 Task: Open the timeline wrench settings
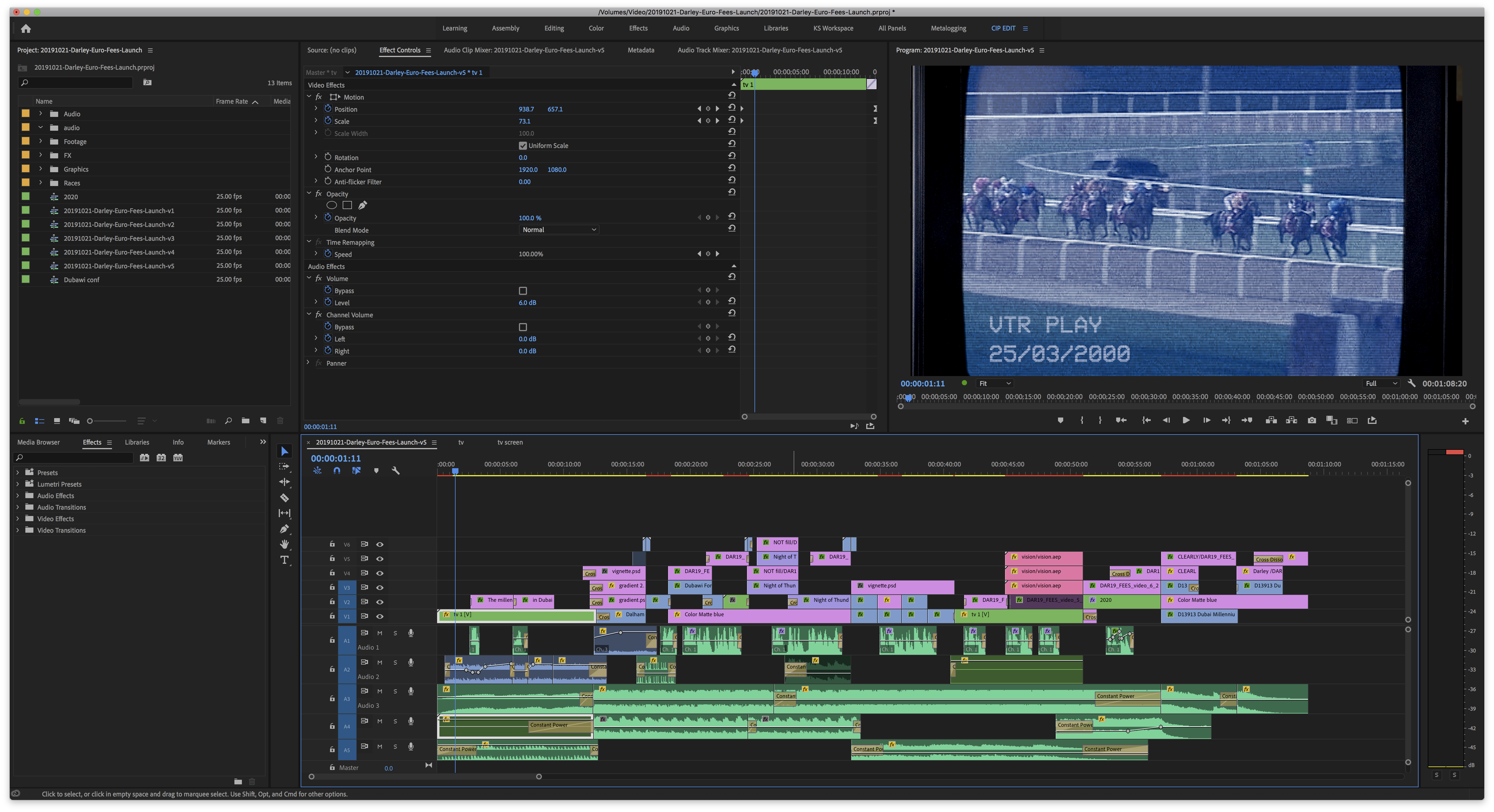click(x=396, y=471)
